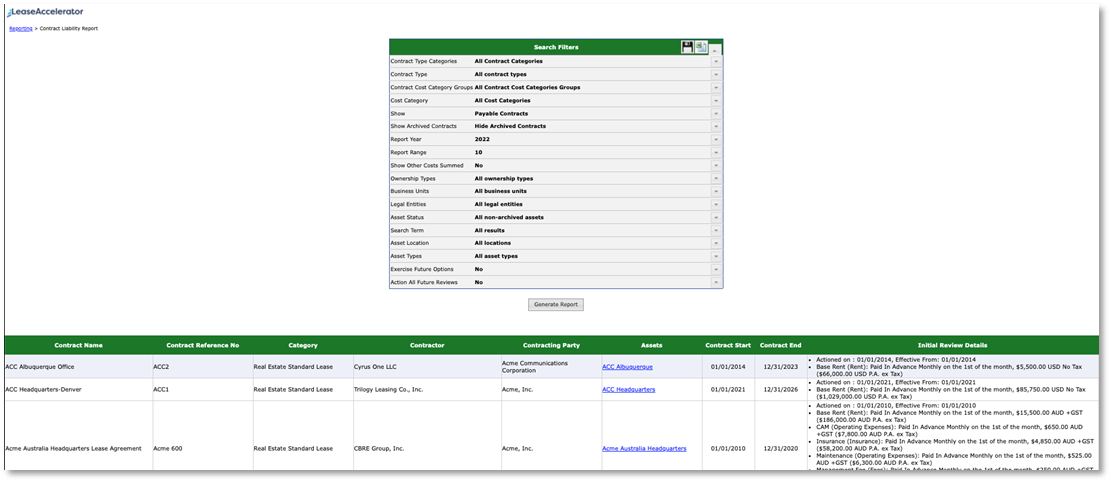Click the Contract Reference No column header

pyautogui.click(x=203, y=345)
